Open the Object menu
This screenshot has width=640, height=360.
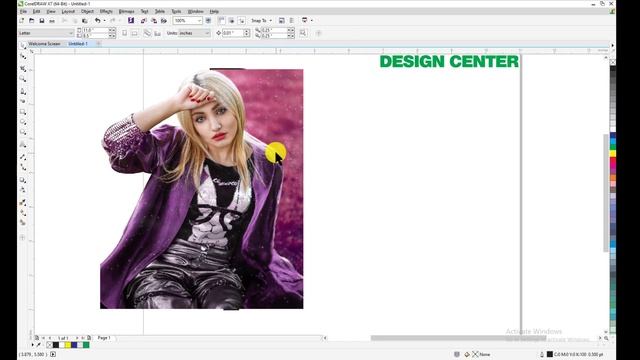point(87,11)
